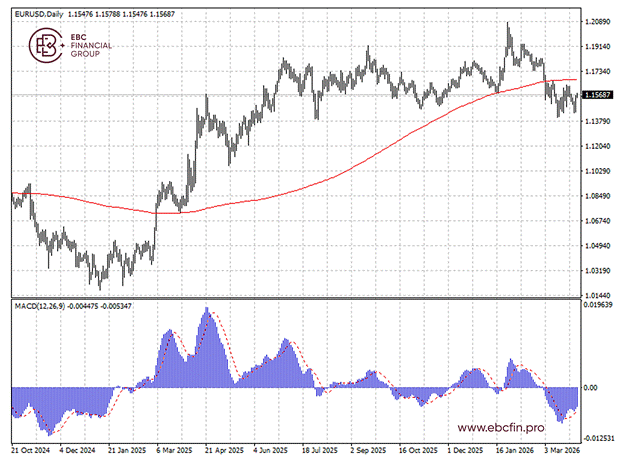This screenshot has height=465, width=625.
Task: Click the 21 Oct 2024 date label
Action: coord(32,451)
